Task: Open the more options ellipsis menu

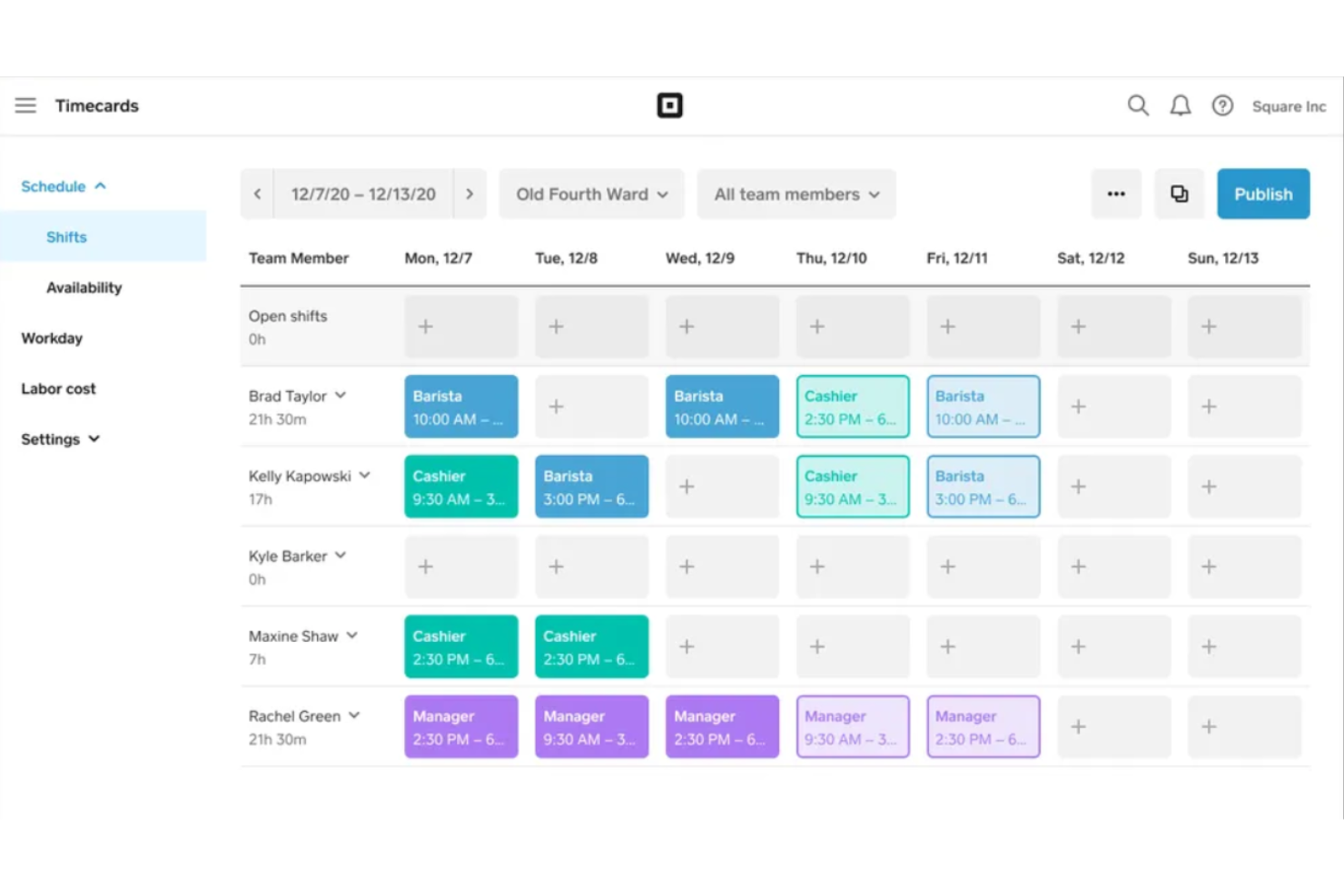Action: (x=1116, y=193)
